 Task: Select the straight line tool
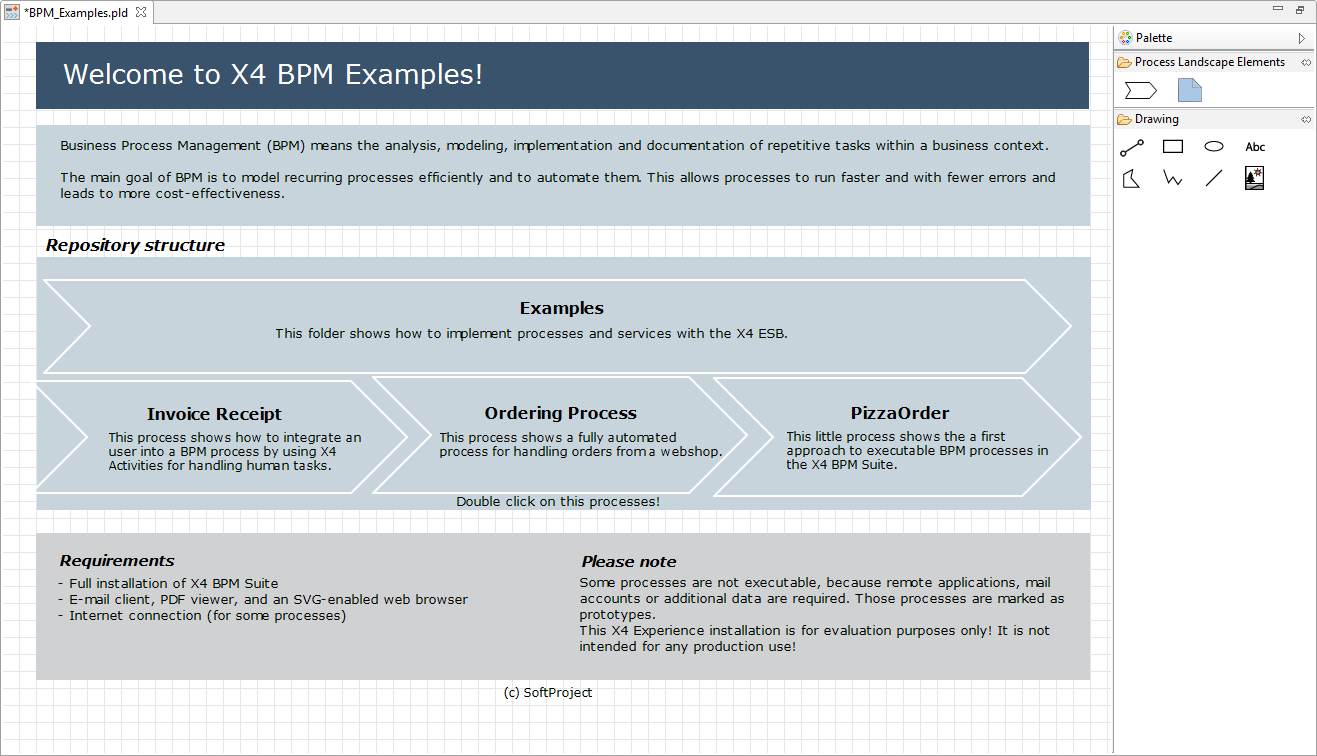click(x=1213, y=179)
